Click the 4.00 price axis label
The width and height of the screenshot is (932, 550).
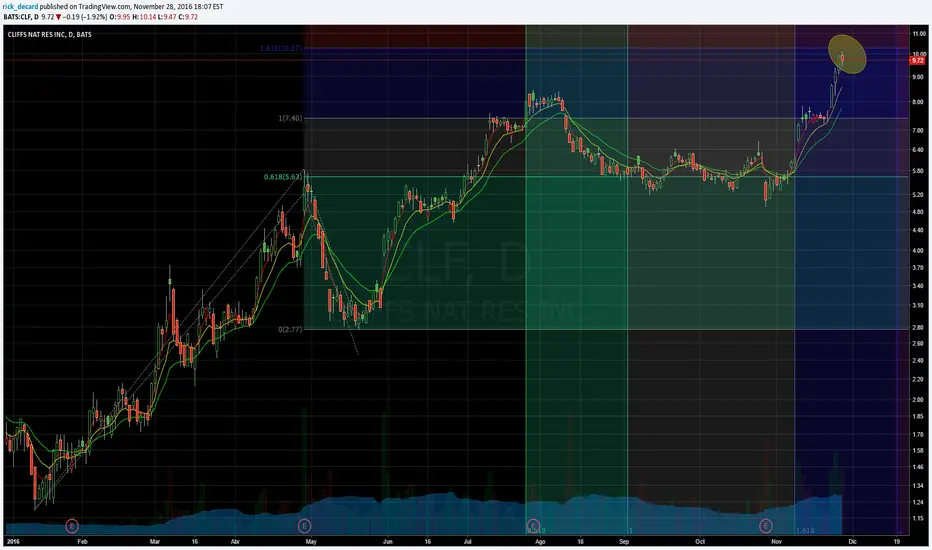(x=918, y=251)
